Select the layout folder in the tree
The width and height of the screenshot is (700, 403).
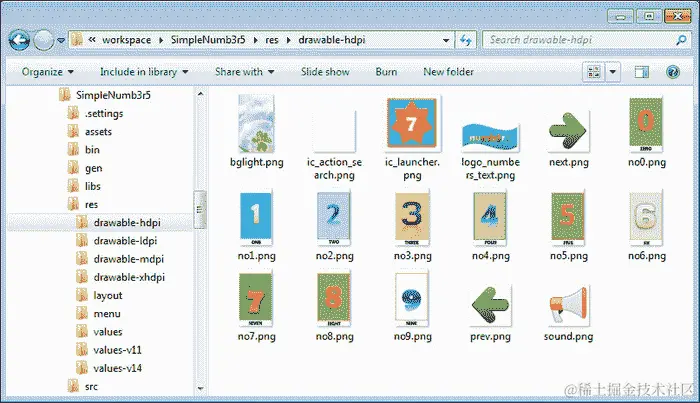[x=99, y=295]
